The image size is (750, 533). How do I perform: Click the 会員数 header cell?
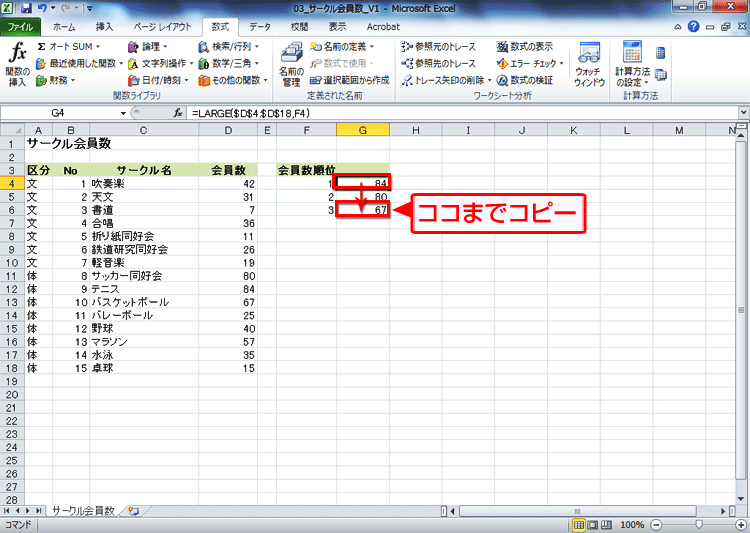coord(228,170)
